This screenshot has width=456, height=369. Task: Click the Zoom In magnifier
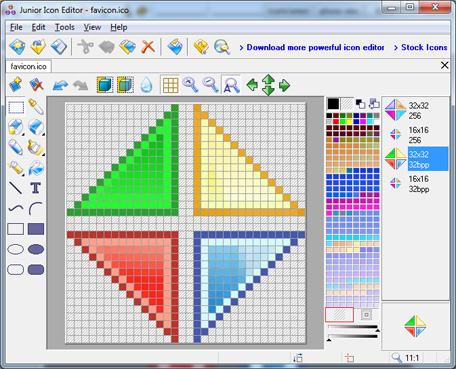coord(190,85)
